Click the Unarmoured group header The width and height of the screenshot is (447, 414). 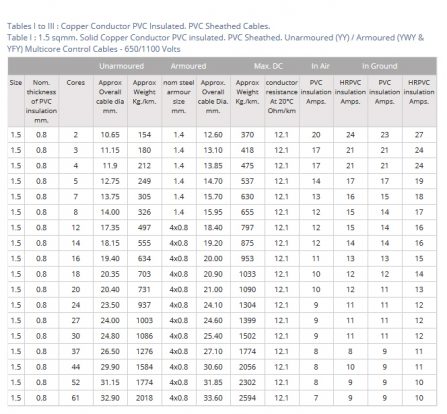click(x=121, y=66)
